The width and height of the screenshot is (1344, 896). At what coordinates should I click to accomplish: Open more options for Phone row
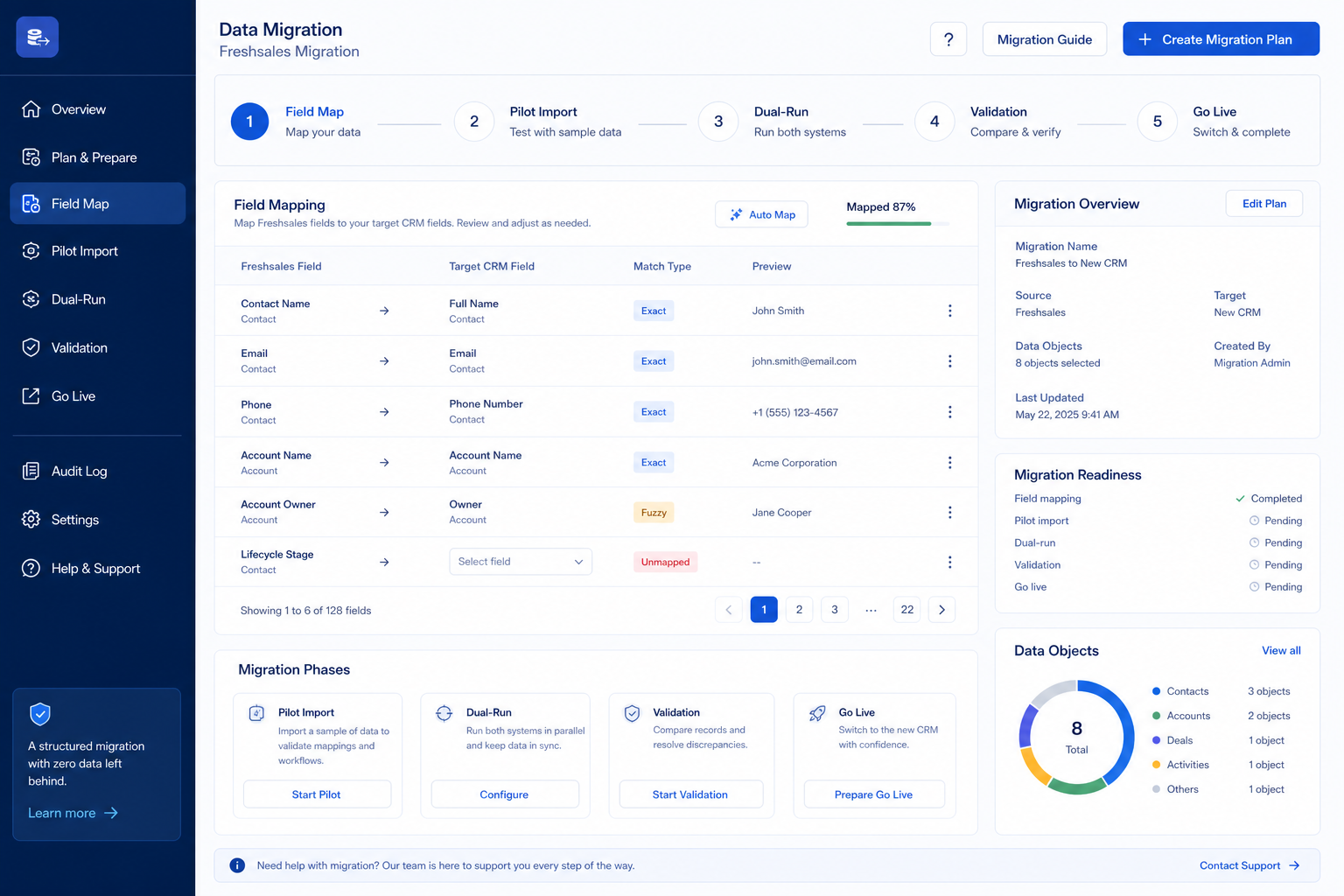point(950,412)
